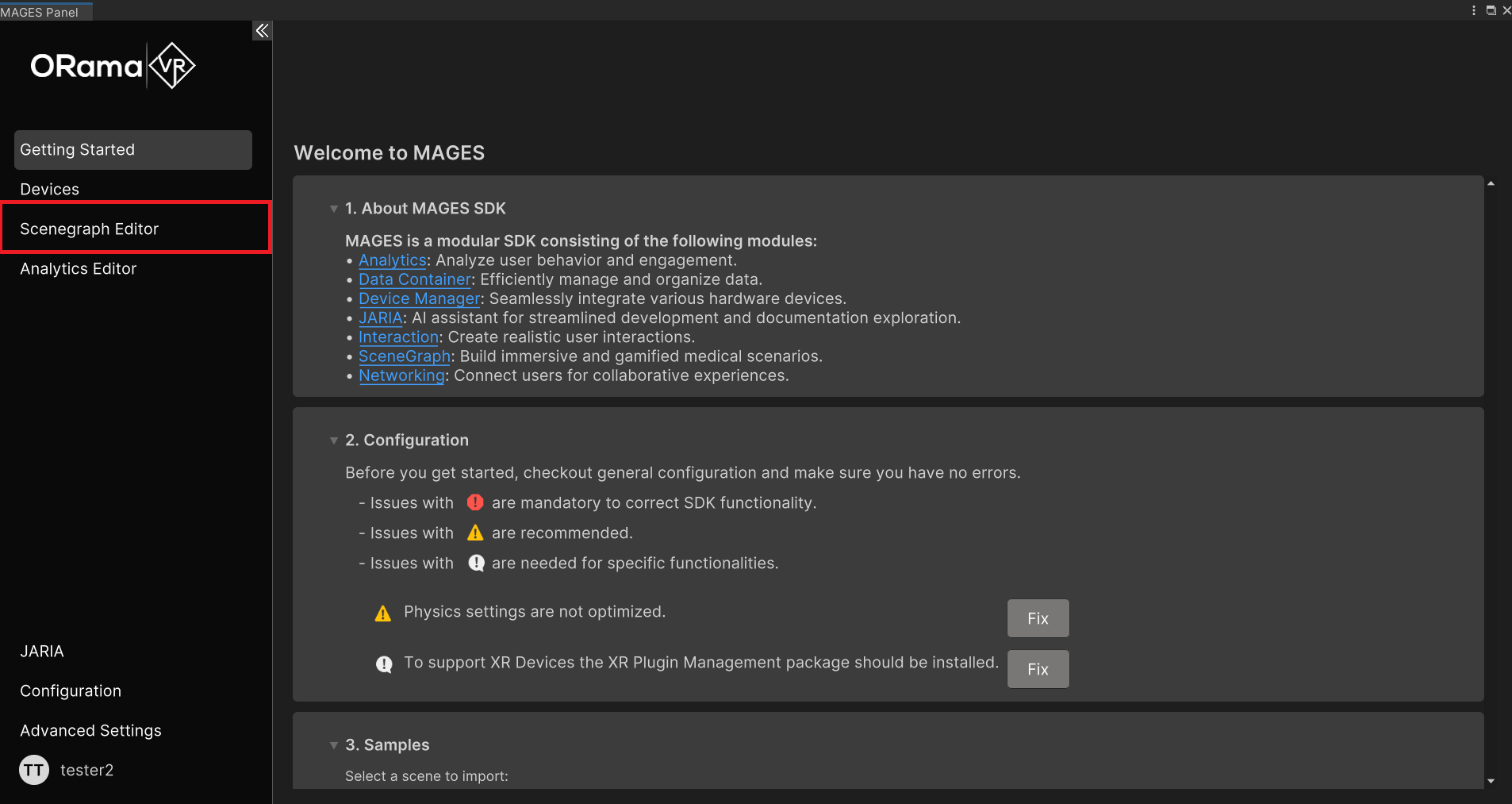Collapse the About MAGES SDK section
Screen dimensions: 1512x804
(334, 209)
